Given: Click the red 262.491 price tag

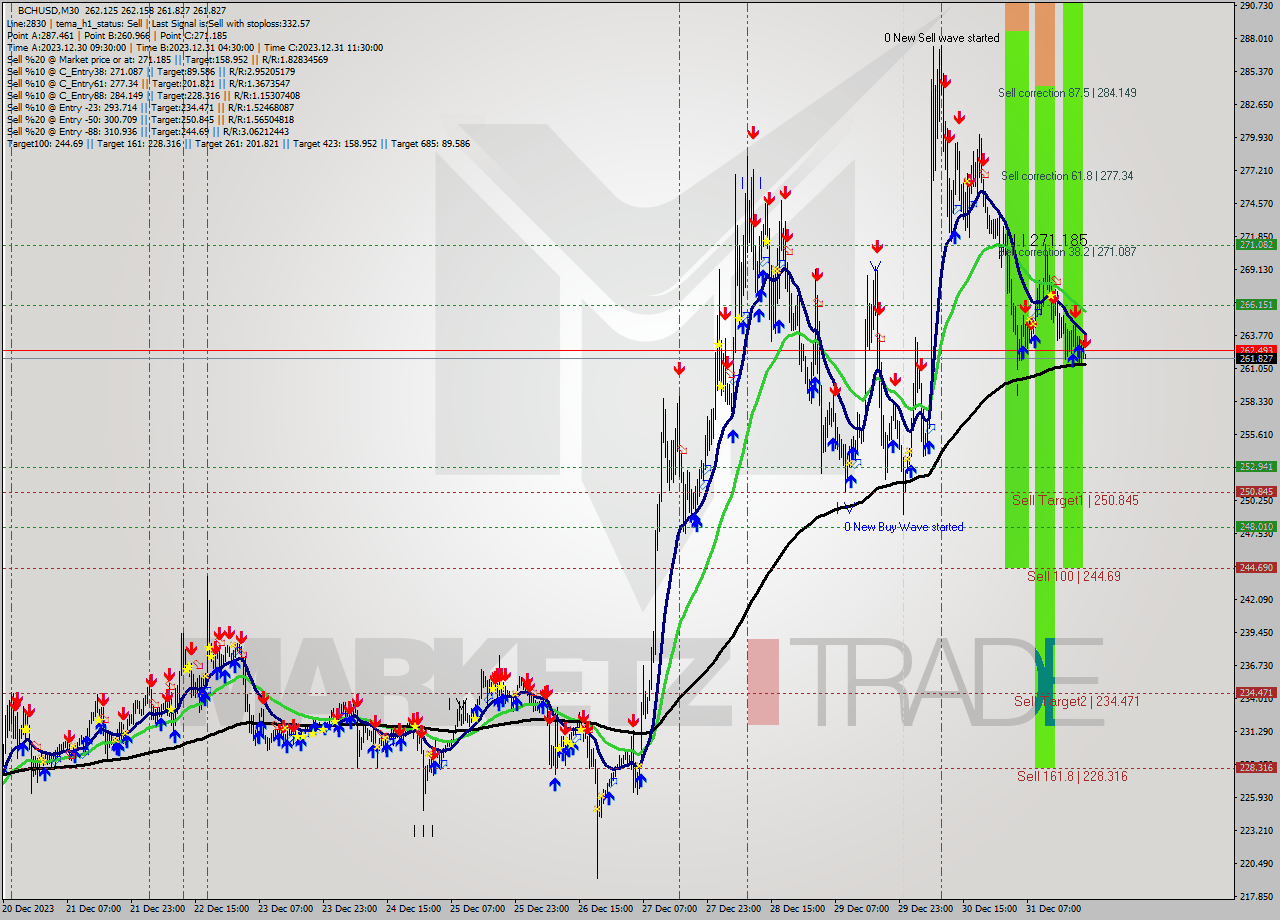Looking at the screenshot, I should pos(1256,350).
